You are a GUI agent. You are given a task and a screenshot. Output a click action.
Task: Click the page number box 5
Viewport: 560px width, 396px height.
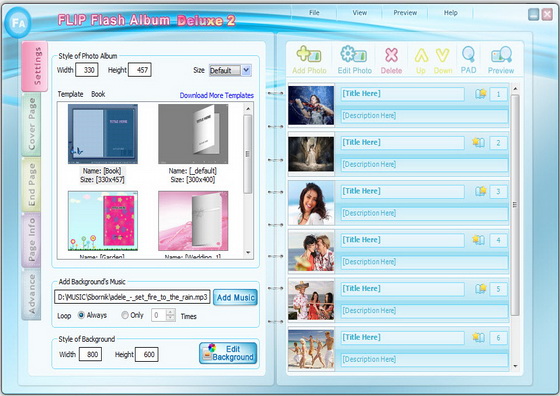498,289
